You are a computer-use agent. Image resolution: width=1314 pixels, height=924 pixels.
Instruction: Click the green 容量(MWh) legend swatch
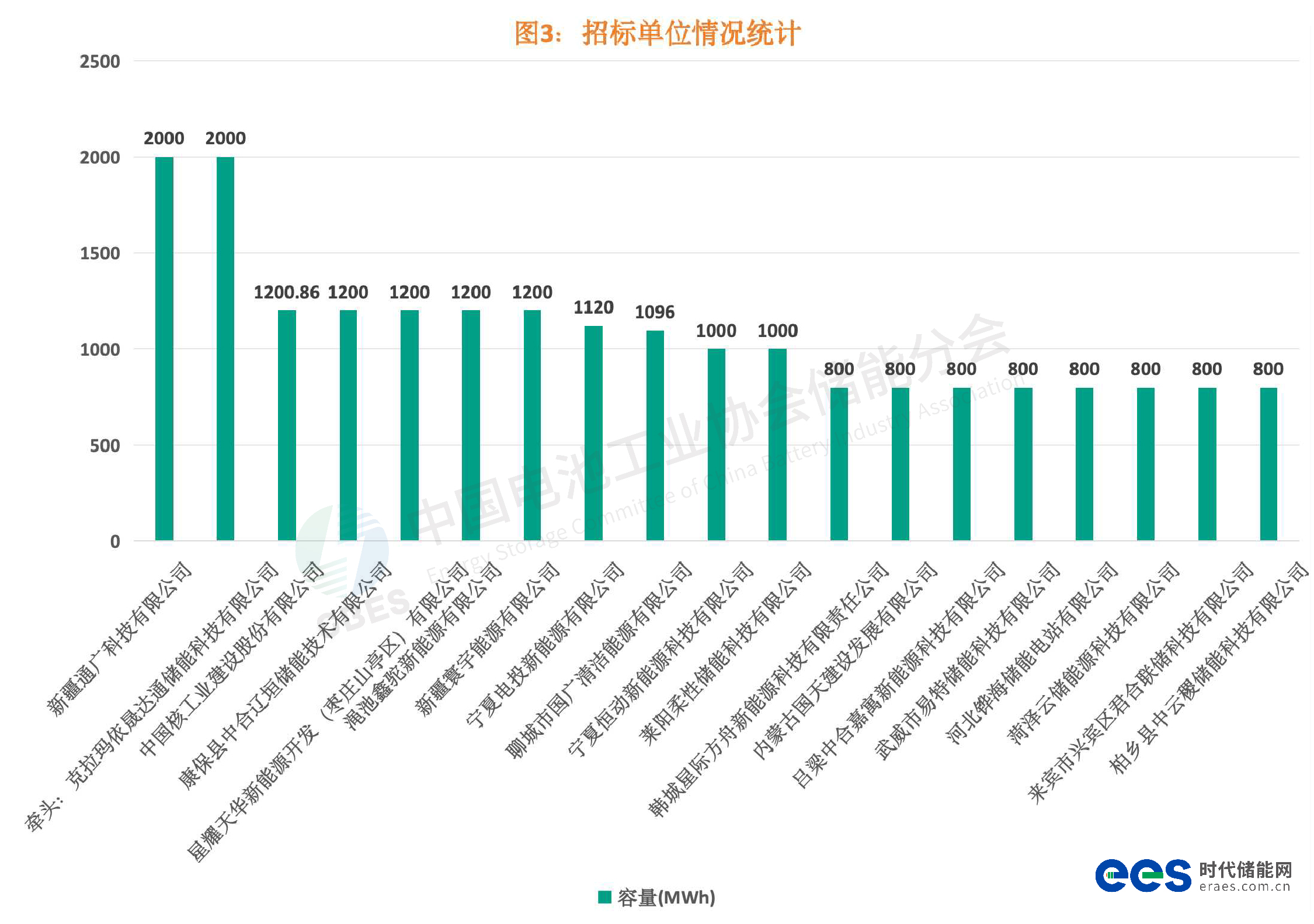604,897
